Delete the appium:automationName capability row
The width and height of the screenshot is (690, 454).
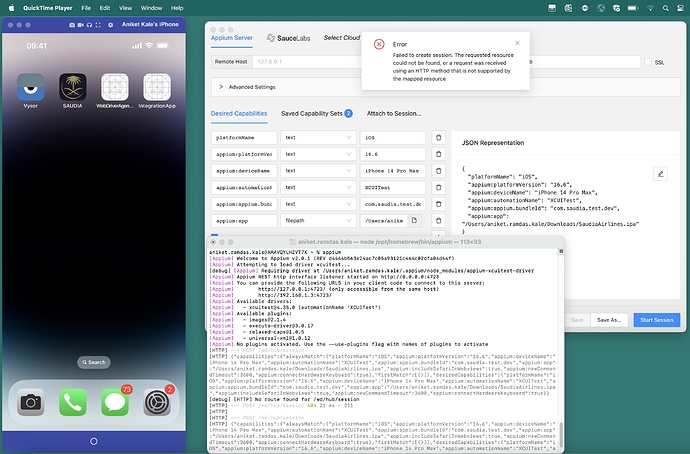(438, 187)
